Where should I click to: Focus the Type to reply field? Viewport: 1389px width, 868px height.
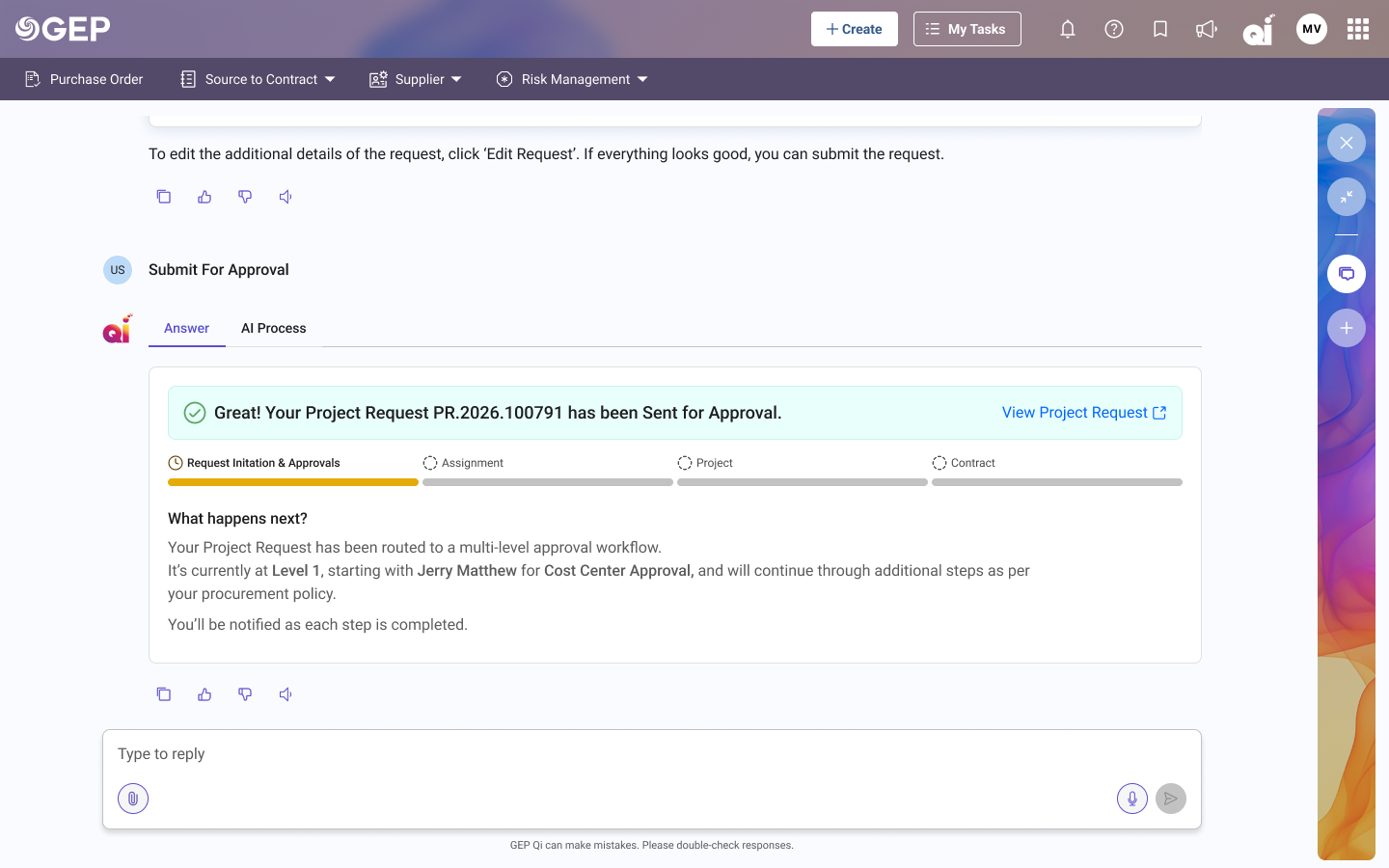coord(652,754)
